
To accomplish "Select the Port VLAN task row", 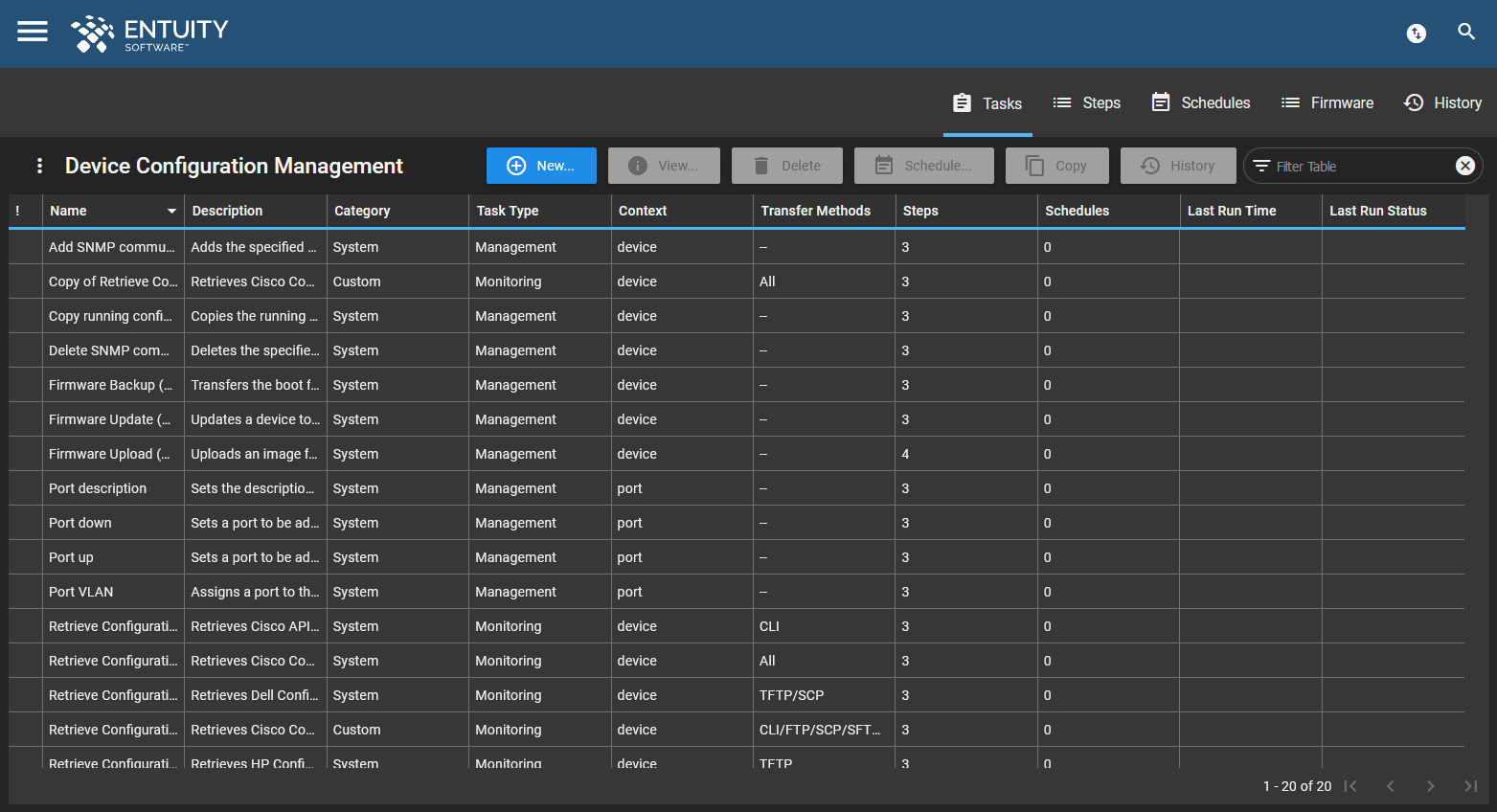I will click(737, 592).
